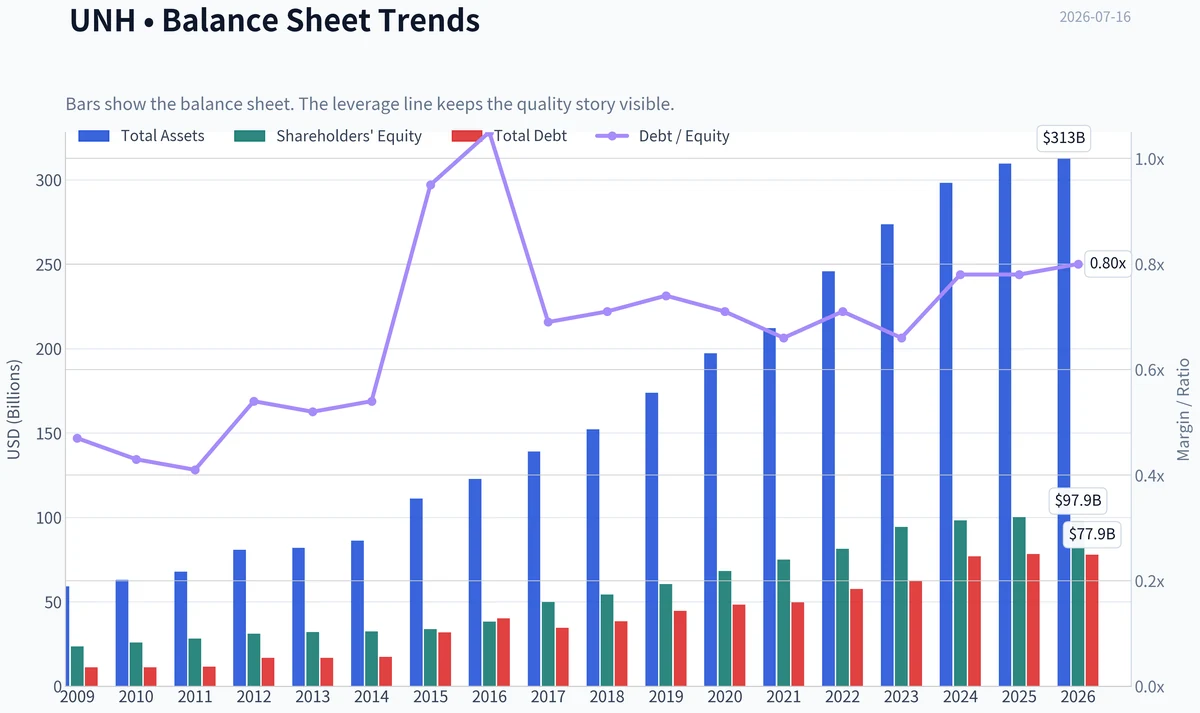Click the 2009 x-axis label
This screenshot has height=713, width=1200.
76,696
